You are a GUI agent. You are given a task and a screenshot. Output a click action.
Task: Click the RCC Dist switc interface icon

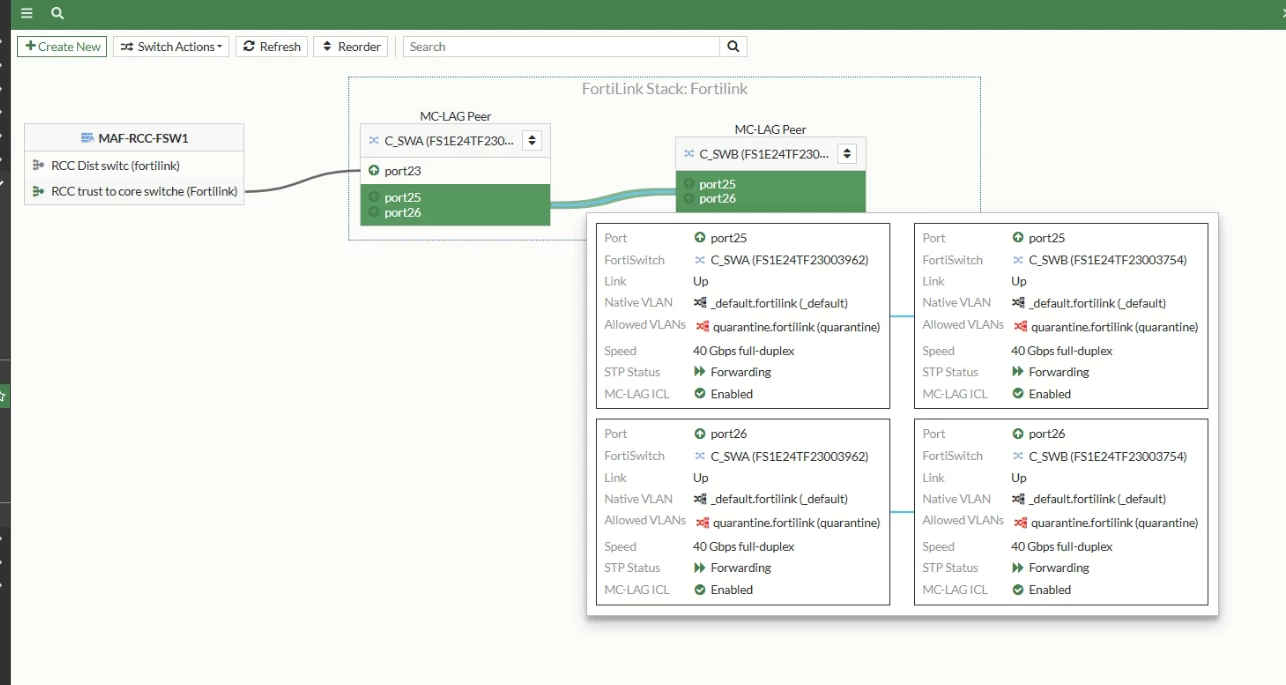tap(39, 165)
